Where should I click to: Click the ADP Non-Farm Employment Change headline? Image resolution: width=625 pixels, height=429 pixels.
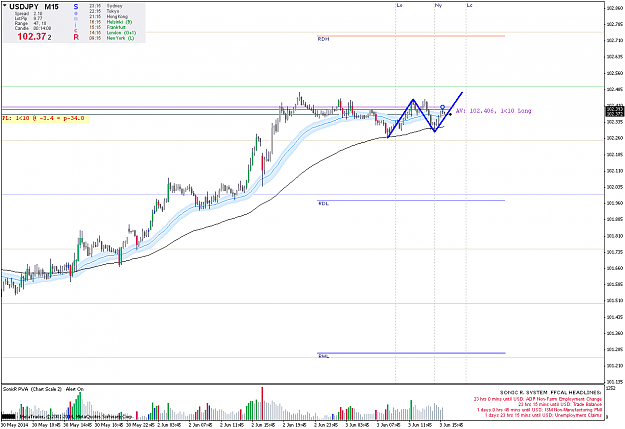(x=537, y=399)
